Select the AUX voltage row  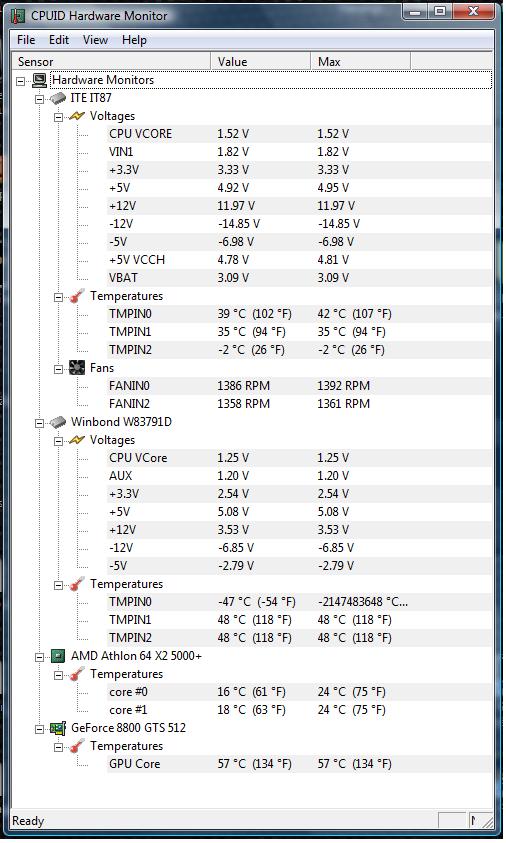299,476
